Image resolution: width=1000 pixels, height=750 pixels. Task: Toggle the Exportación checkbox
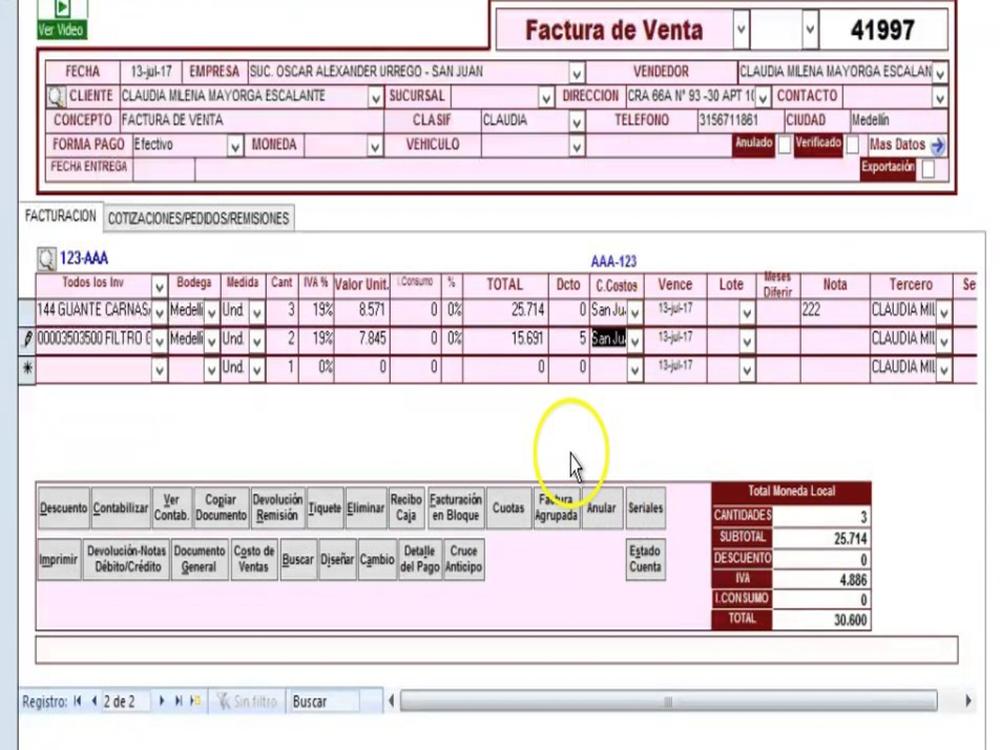[x=929, y=170]
